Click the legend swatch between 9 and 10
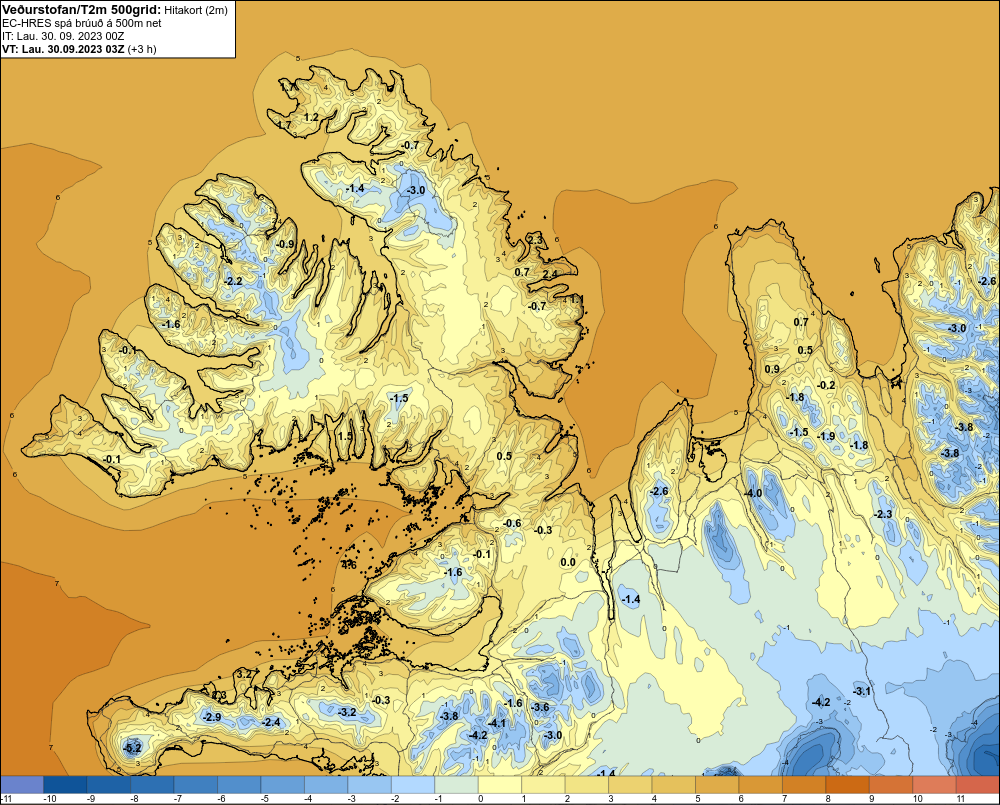The width and height of the screenshot is (1000, 805). [x=891, y=785]
